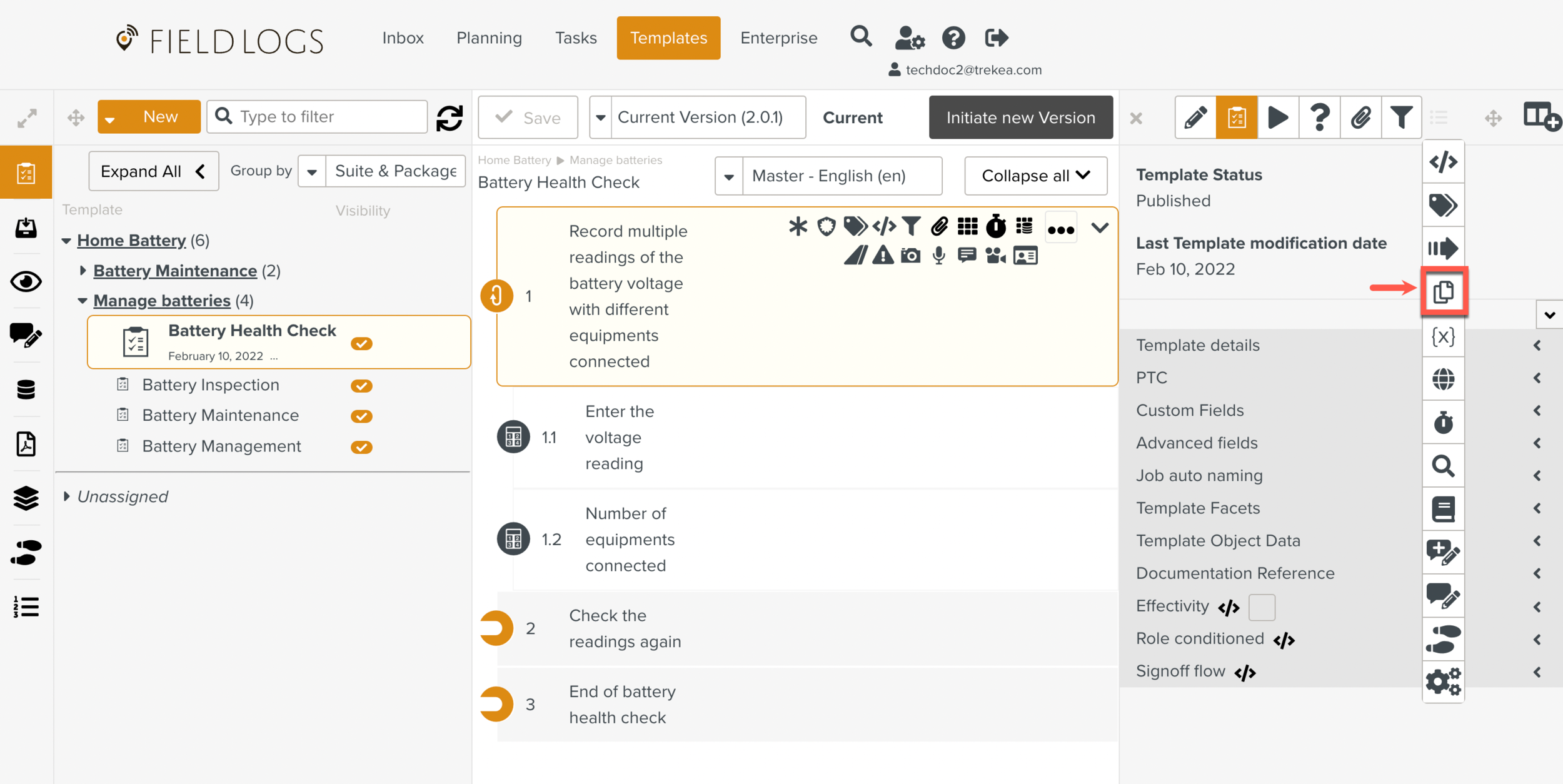The height and width of the screenshot is (784, 1563).
Task: Open the layers stack icon in left sidebar
Action: tap(26, 498)
